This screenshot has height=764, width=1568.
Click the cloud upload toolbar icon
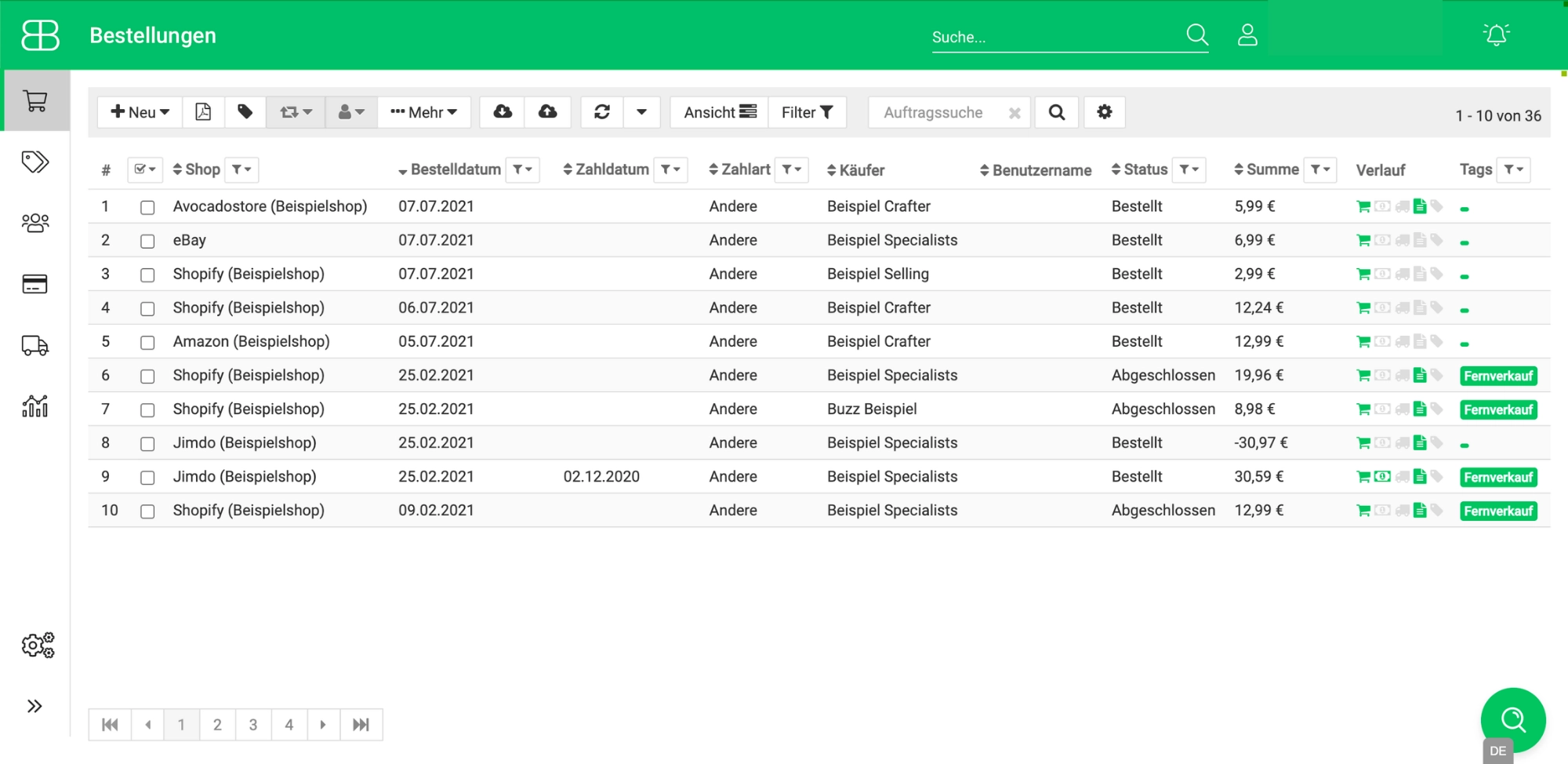(x=548, y=112)
